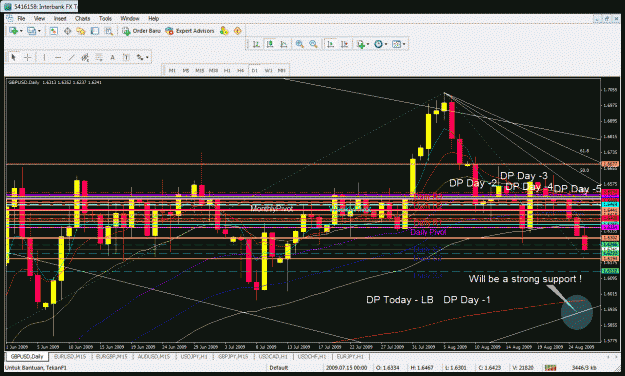Switch to the USDCAD,H1 chart tab
Image resolution: width=625 pixels, height=376 pixels.
pyautogui.click(x=273, y=356)
